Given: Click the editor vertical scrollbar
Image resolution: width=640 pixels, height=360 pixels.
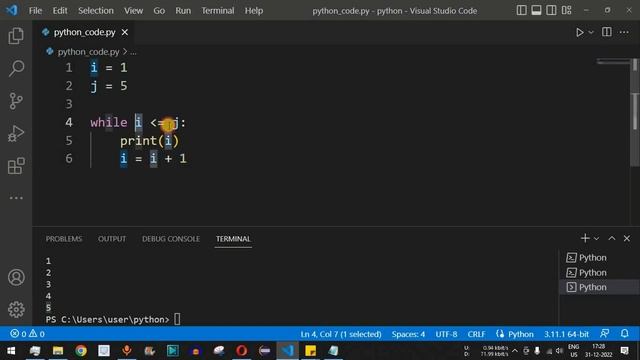Looking at the screenshot, I should 635,112.
